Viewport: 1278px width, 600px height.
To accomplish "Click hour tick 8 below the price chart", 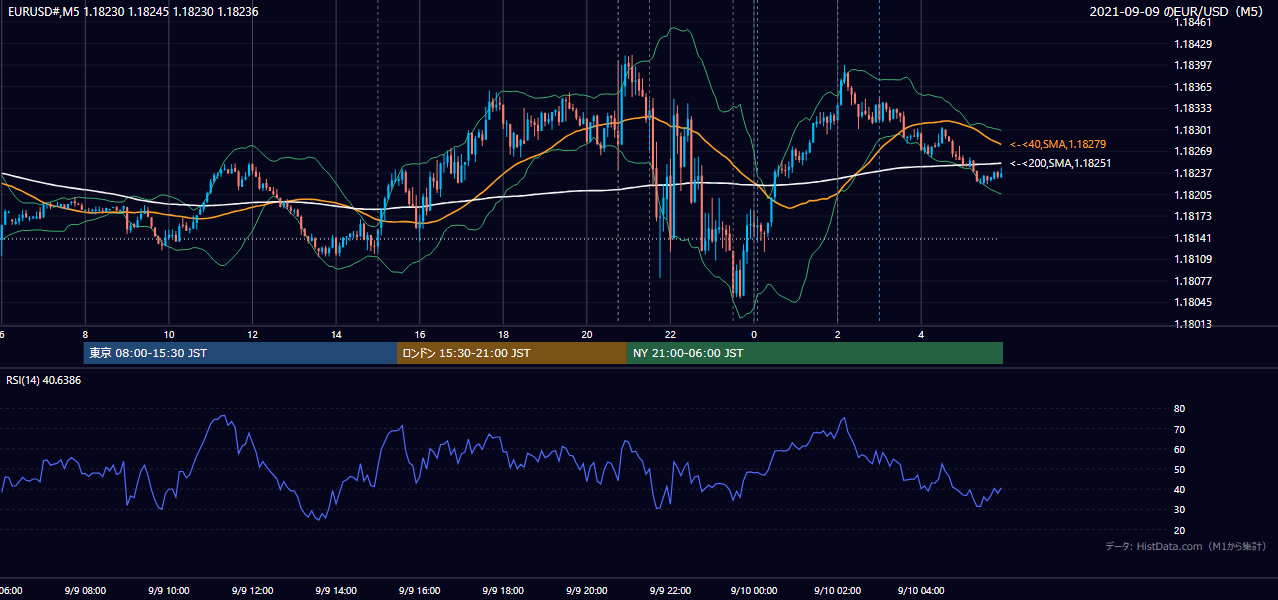I will (x=85, y=335).
